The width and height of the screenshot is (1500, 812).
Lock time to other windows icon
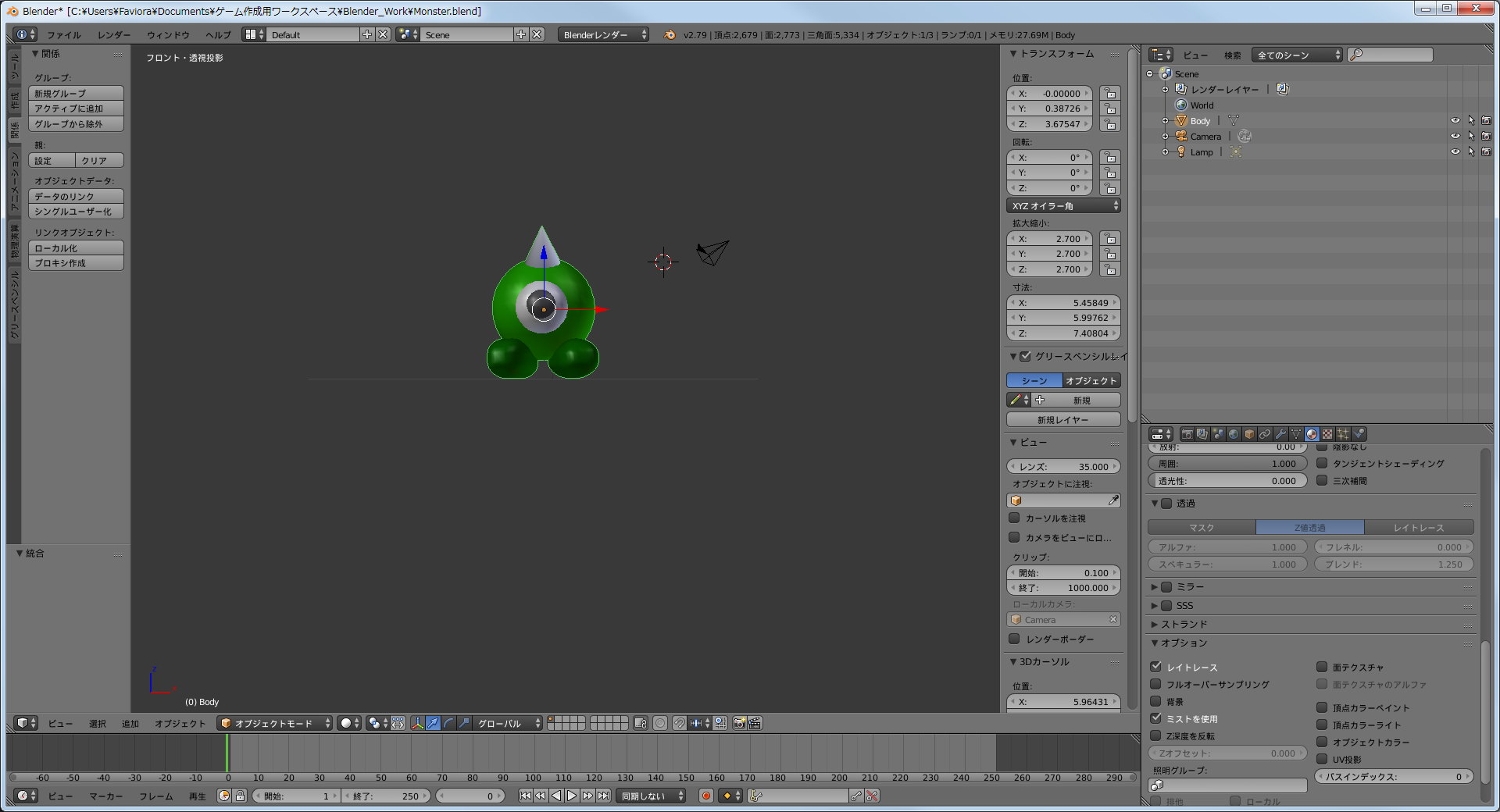click(241, 796)
